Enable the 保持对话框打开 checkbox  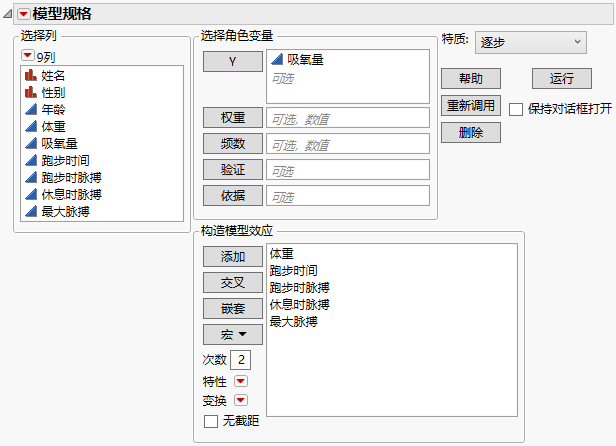tap(515, 109)
